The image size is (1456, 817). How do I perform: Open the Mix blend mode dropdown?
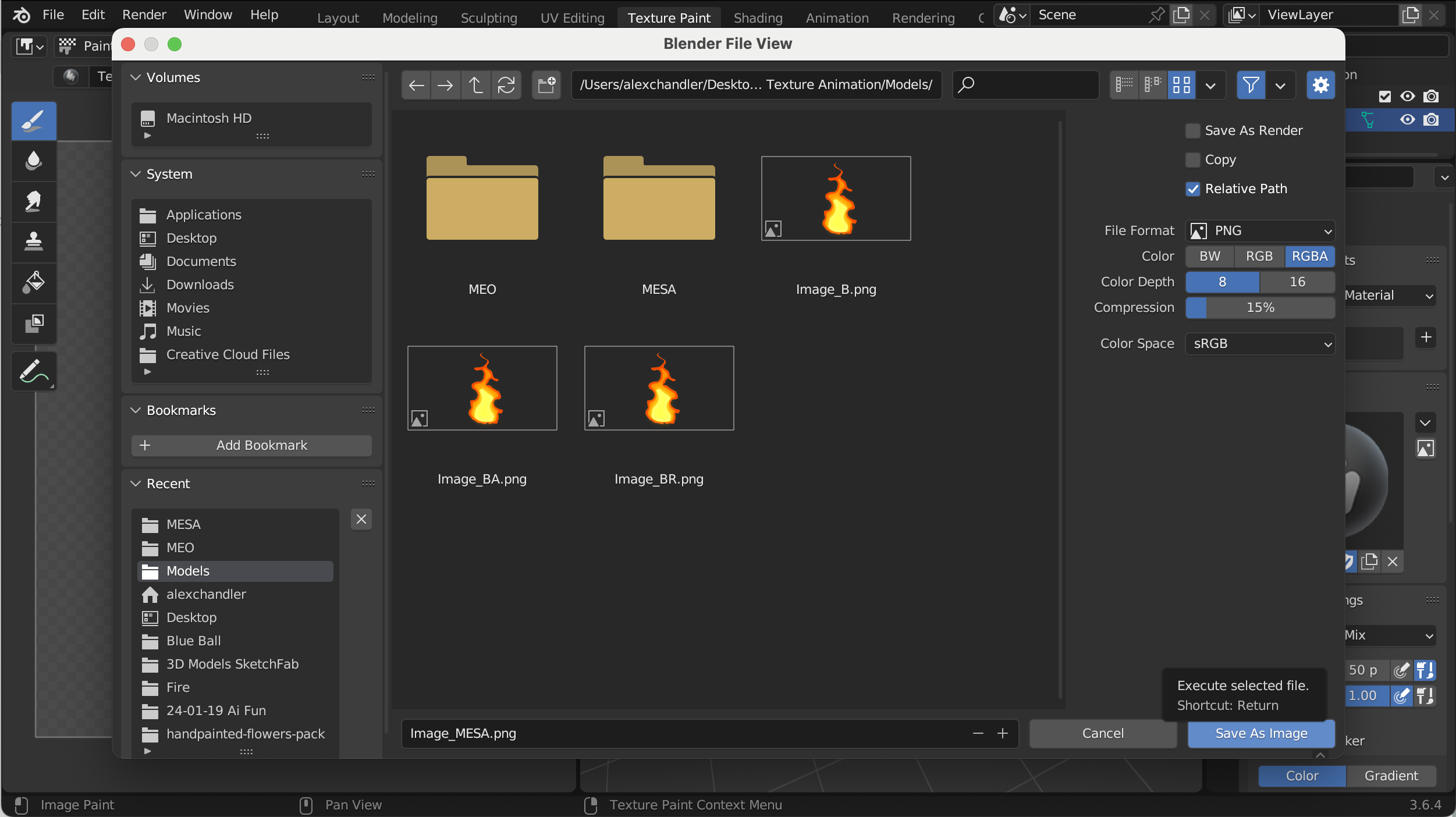click(x=1390, y=635)
